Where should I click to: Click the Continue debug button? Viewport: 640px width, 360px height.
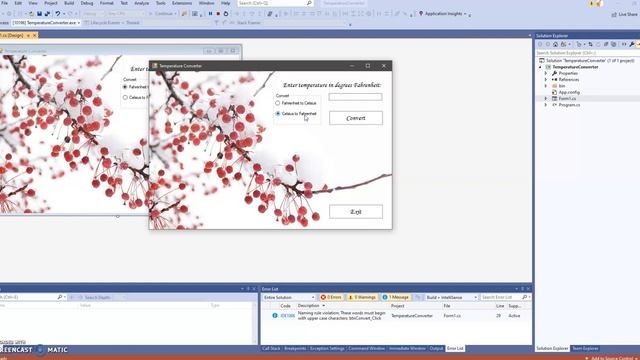tap(162, 13)
